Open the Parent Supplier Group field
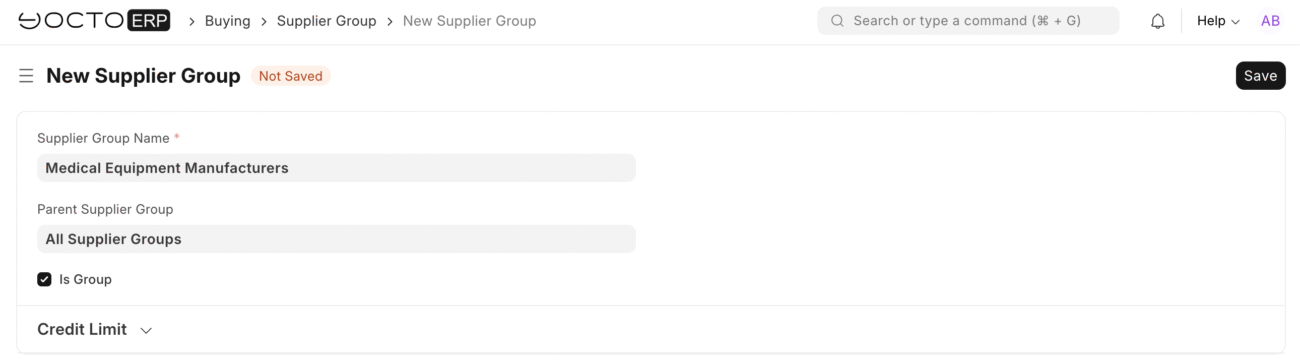Screen dimensions: 1300x360 [x=336, y=239]
